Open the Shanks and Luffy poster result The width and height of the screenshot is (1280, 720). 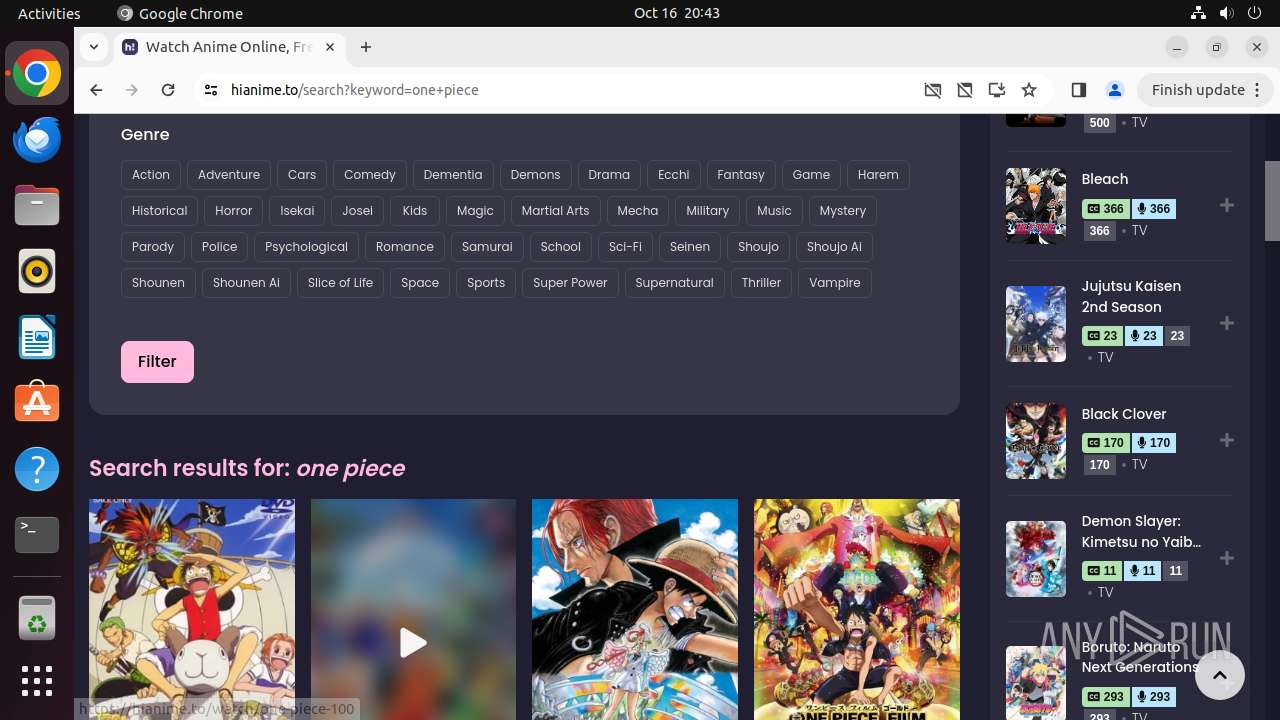(635, 609)
